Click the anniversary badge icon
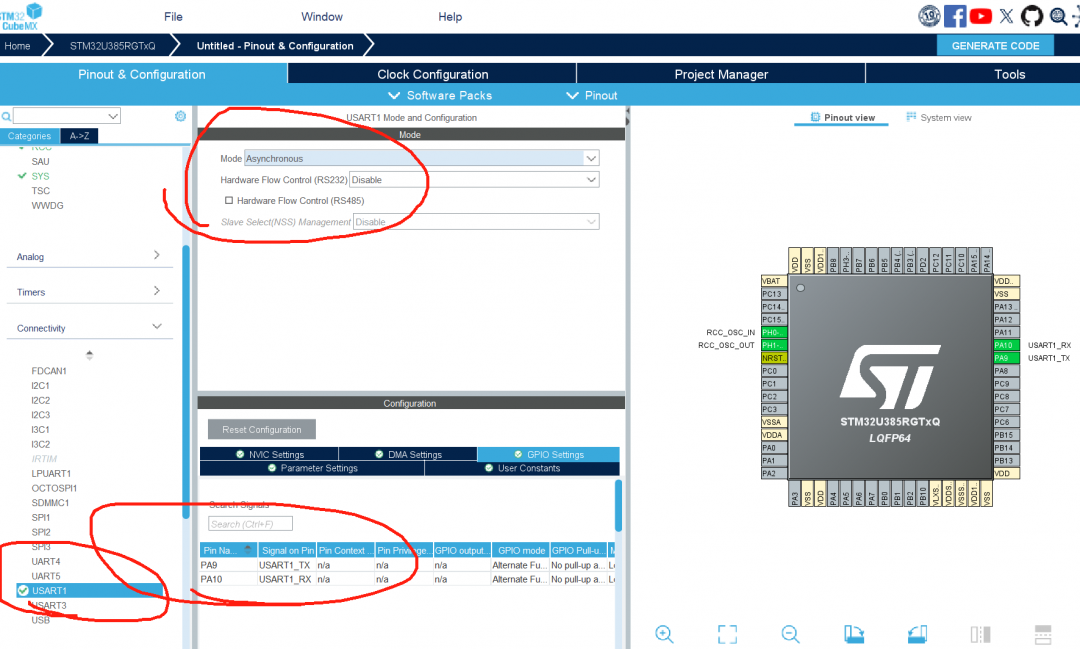The height and width of the screenshot is (649, 1080). [x=929, y=16]
